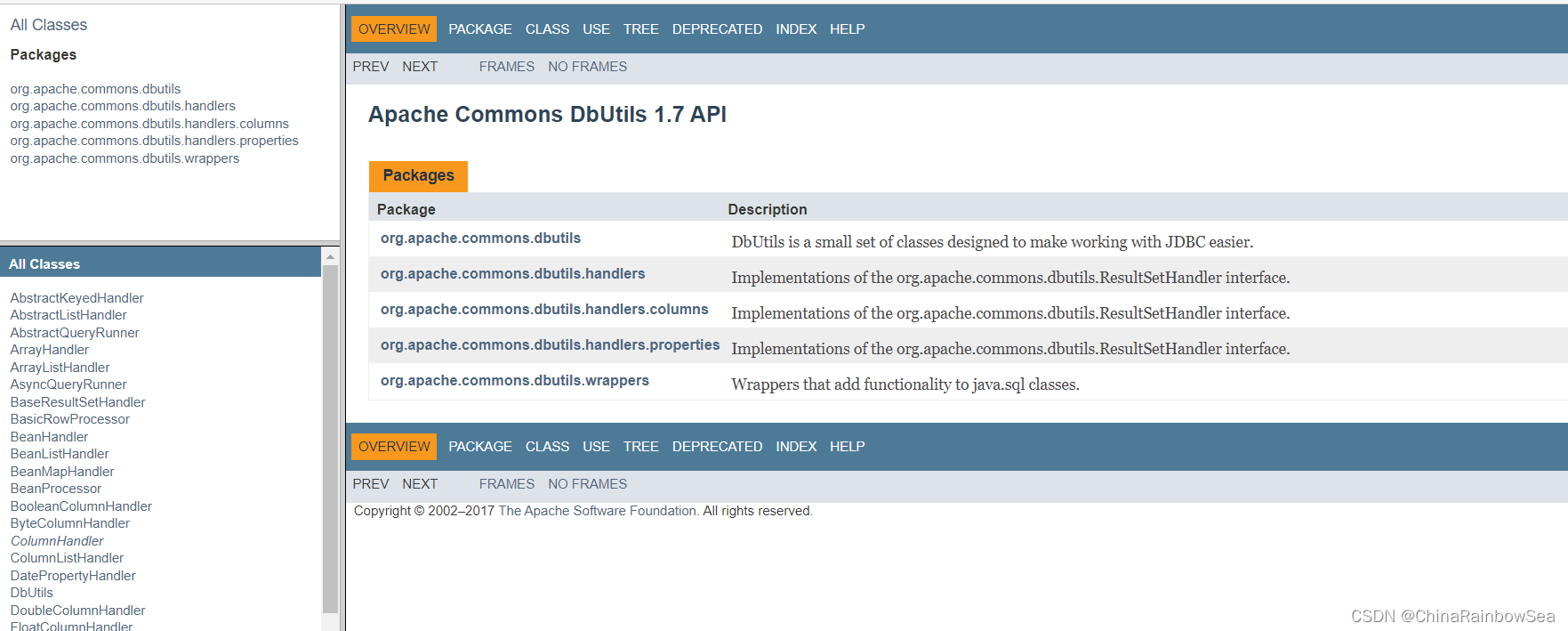The width and height of the screenshot is (1568, 631).
Task: Open the DatePropertyHandler class
Action: click(73, 576)
